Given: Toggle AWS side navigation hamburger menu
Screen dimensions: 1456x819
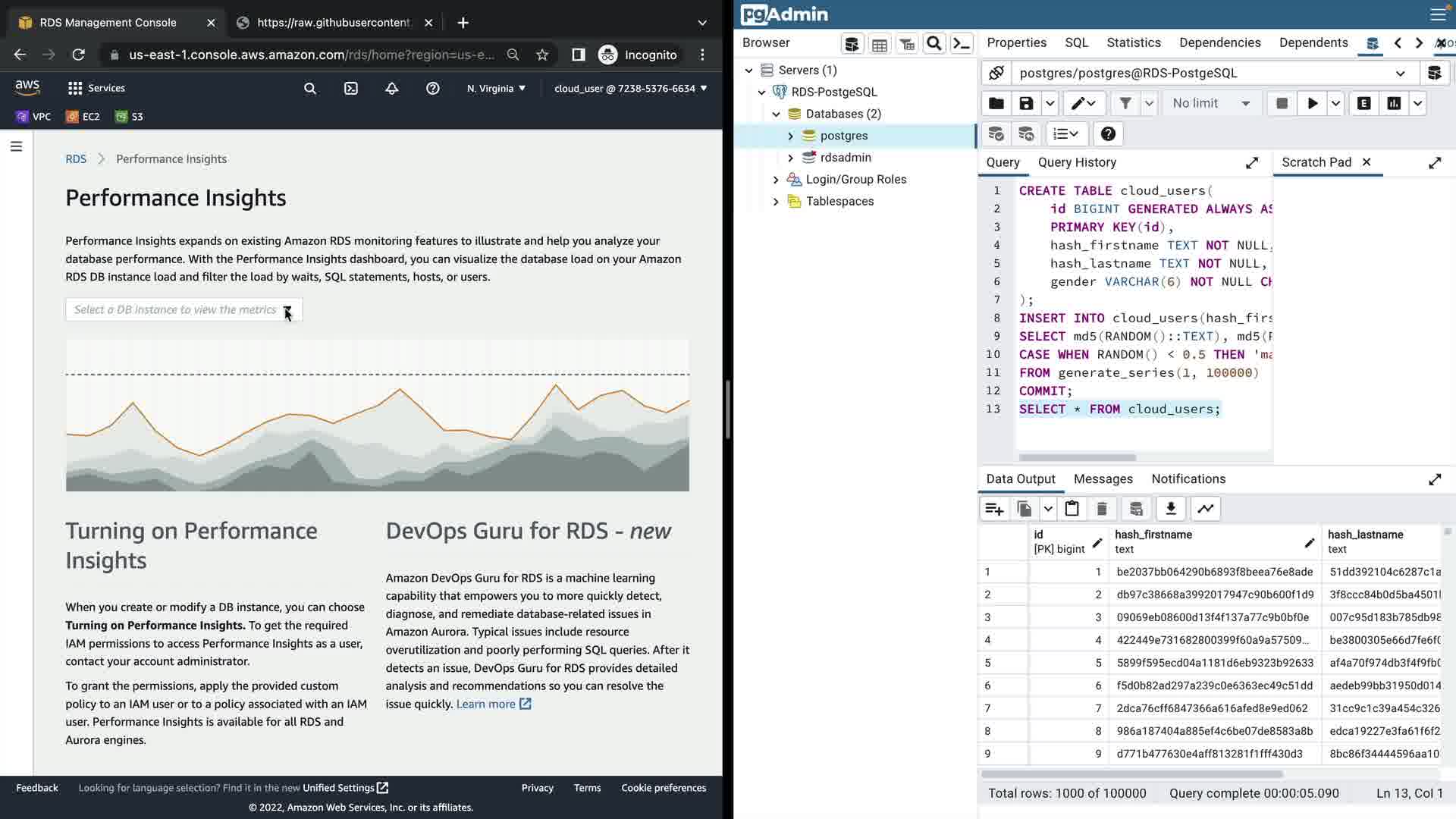Looking at the screenshot, I should pos(16,146).
